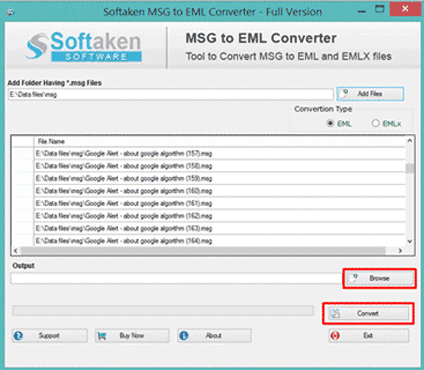Screen dimensions: 424x370
Task: Click the Browse button folder icon
Action: 354,278
